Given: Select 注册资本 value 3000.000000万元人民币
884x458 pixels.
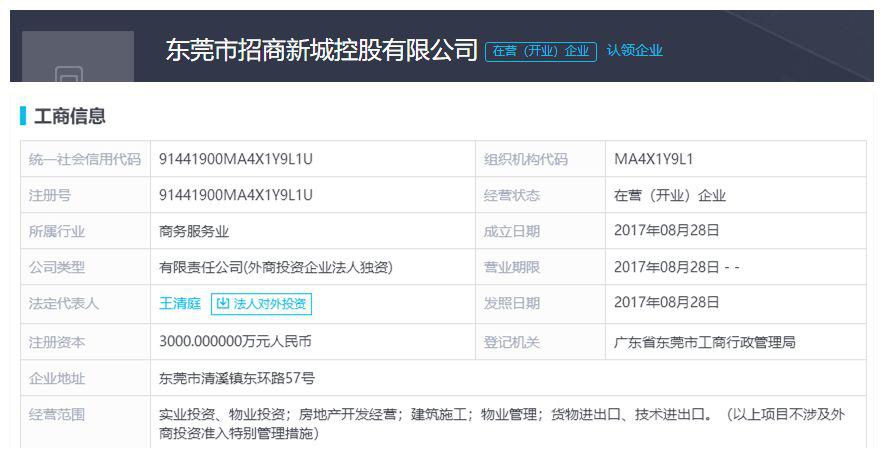Looking at the screenshot, I should [235, 341].
